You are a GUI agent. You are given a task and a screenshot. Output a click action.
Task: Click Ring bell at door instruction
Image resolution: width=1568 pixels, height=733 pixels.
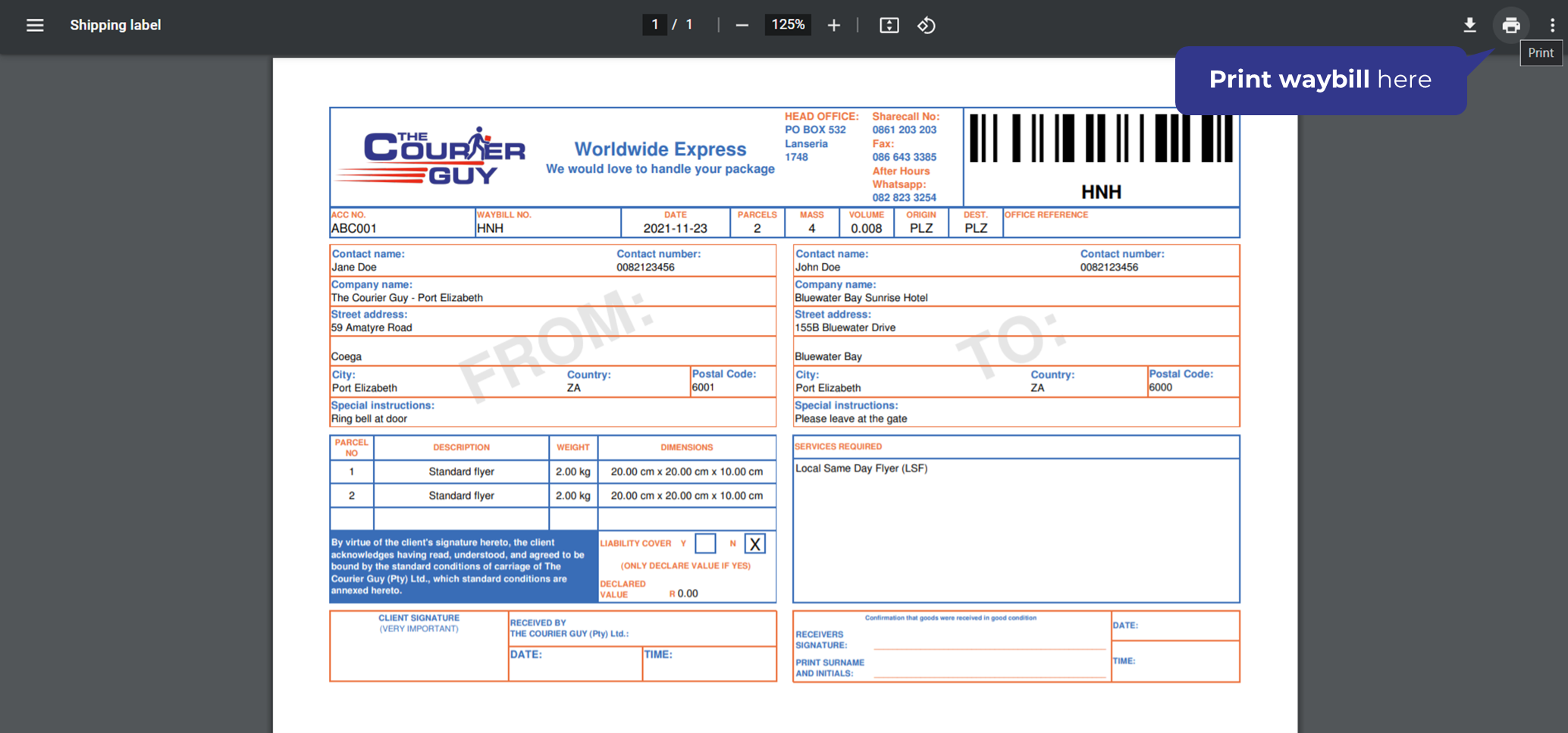[x=369, y=418]
